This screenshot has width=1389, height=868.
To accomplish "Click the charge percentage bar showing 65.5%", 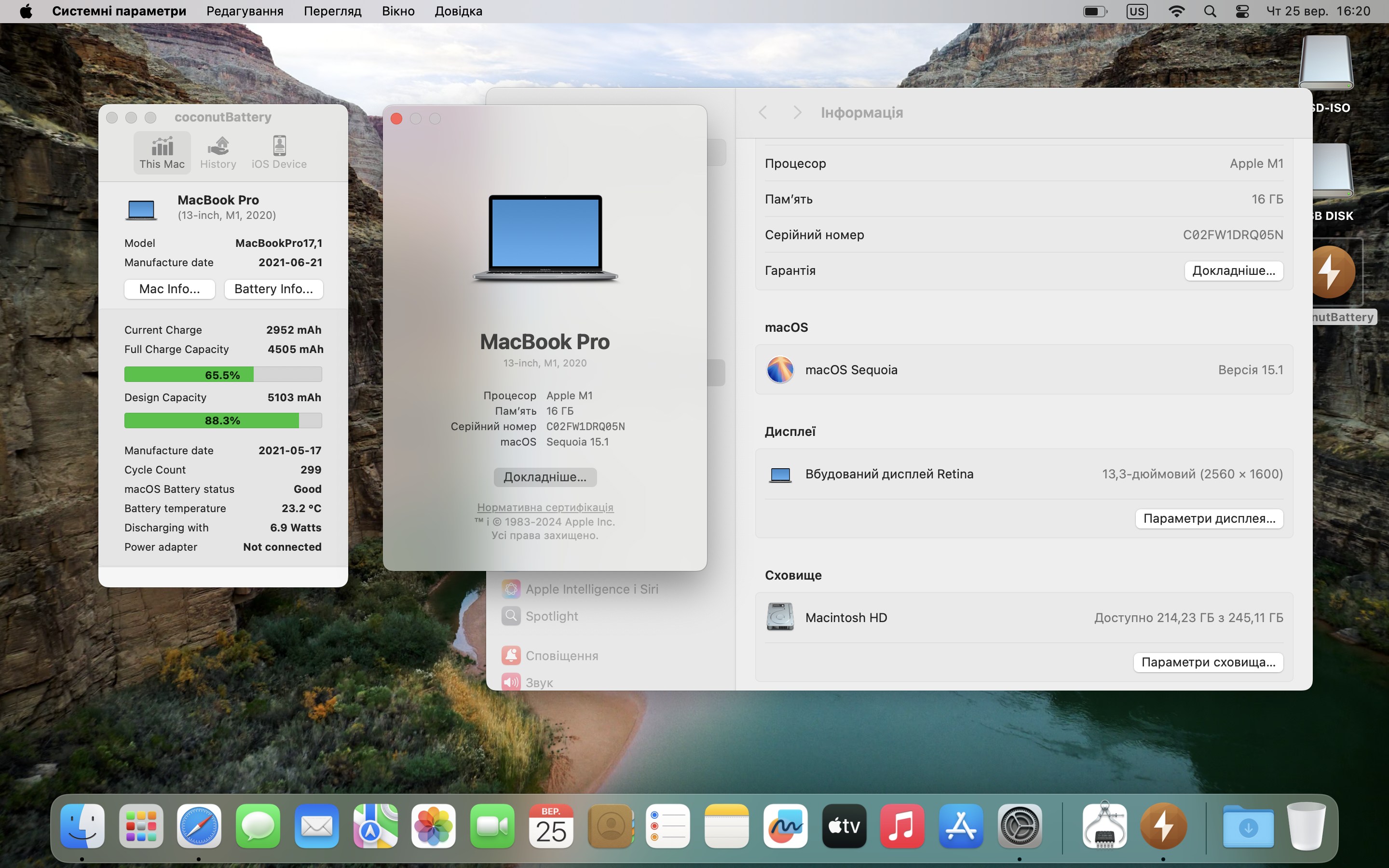I will point(223,375).
